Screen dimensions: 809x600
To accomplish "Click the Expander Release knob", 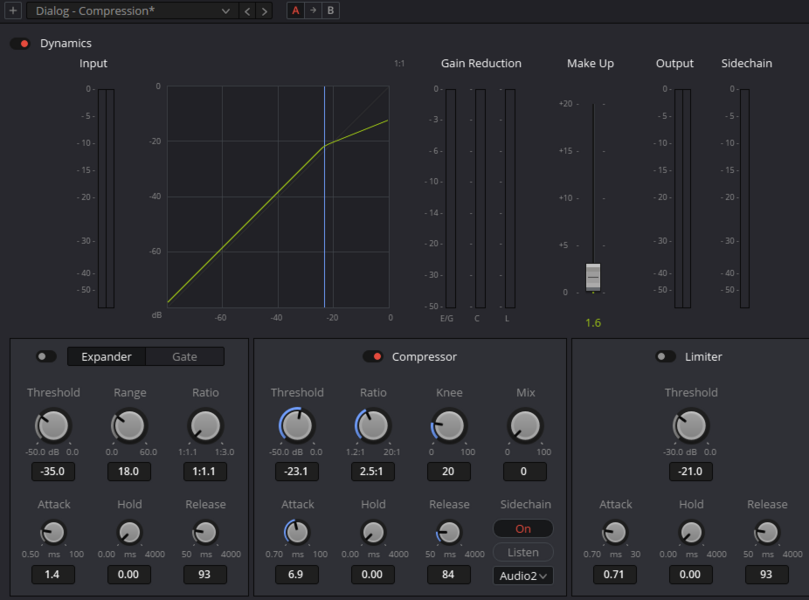I will (x=205, y=532).
